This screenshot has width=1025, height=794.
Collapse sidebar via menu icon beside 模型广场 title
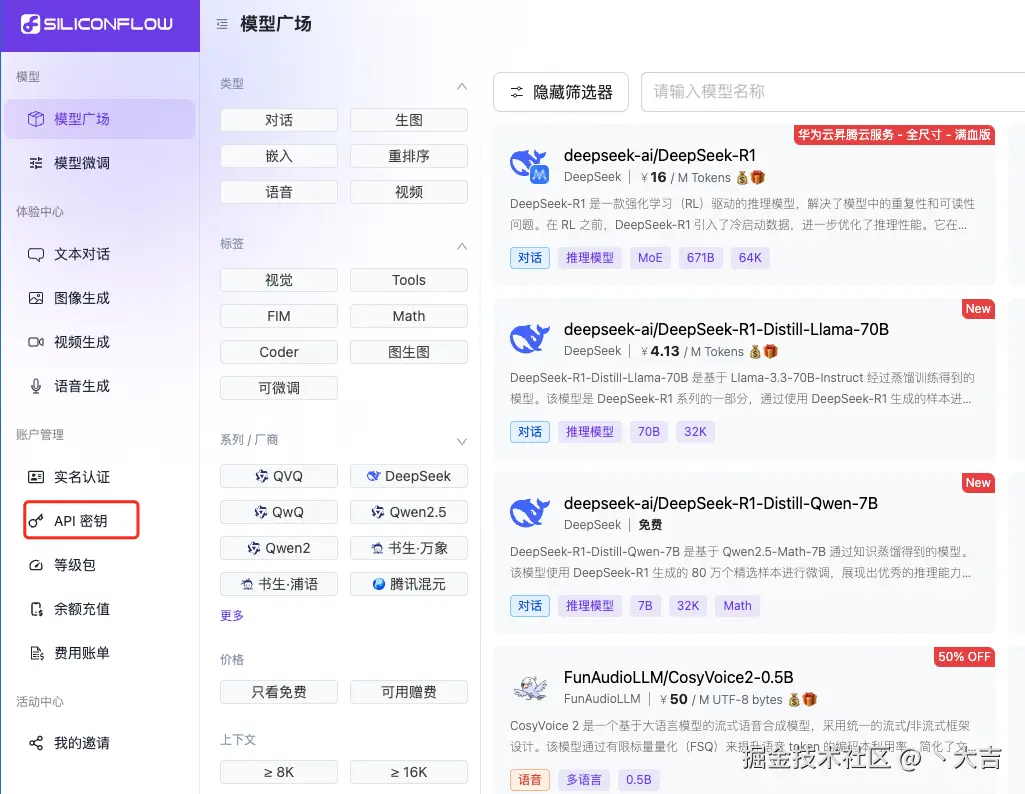222,24
